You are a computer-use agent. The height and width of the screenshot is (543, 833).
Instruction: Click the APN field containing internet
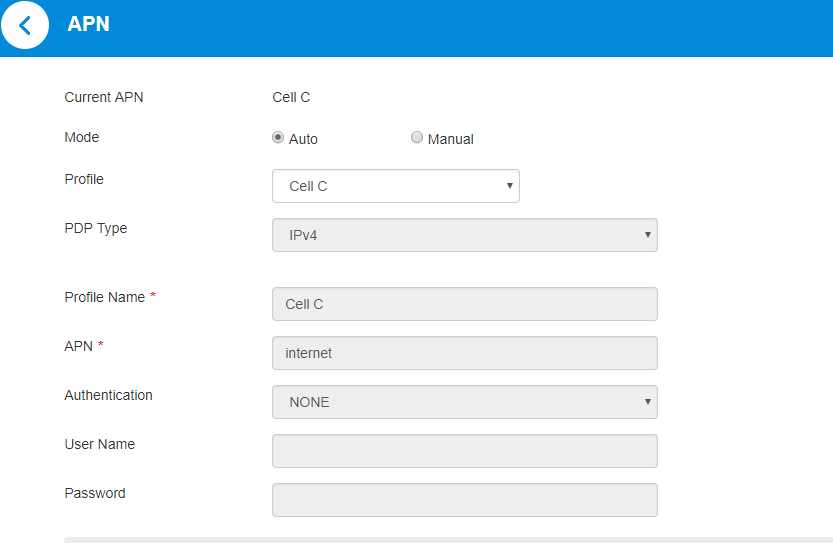[x=465, y=353]
